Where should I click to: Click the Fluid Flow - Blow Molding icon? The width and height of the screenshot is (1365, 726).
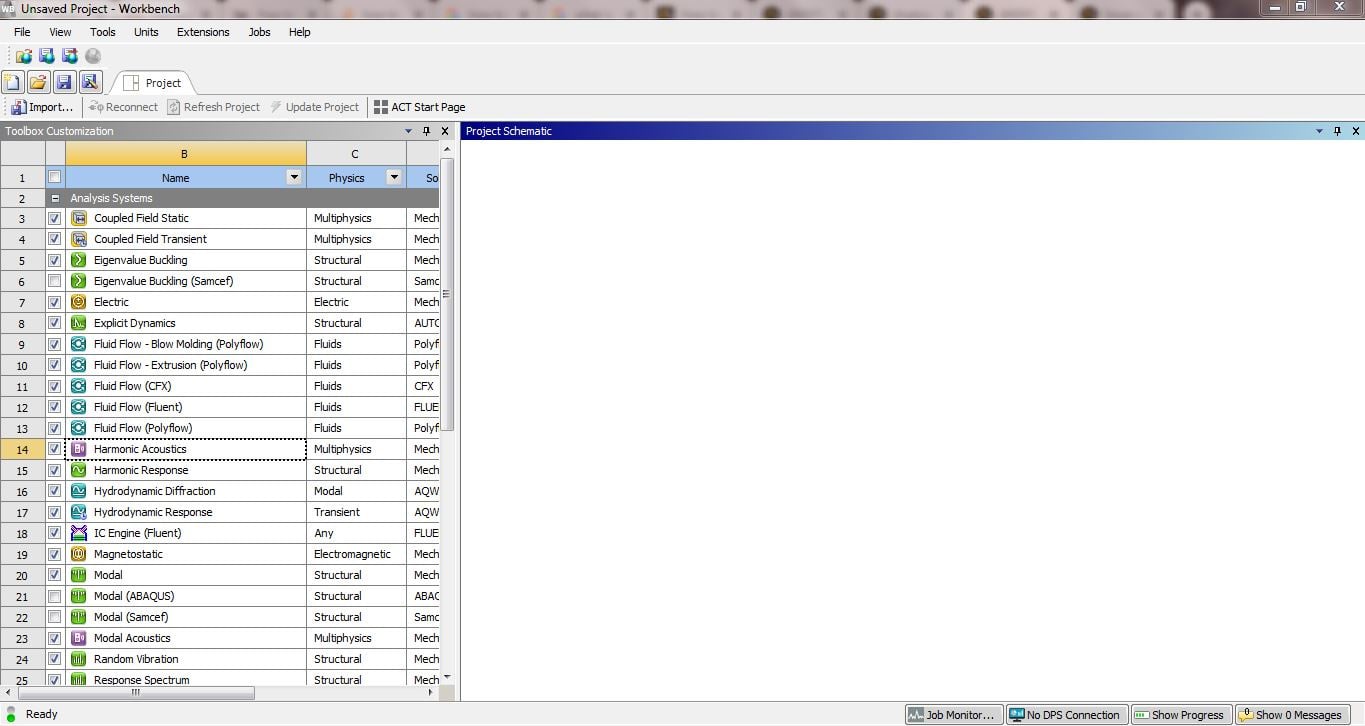click(79, 344)
